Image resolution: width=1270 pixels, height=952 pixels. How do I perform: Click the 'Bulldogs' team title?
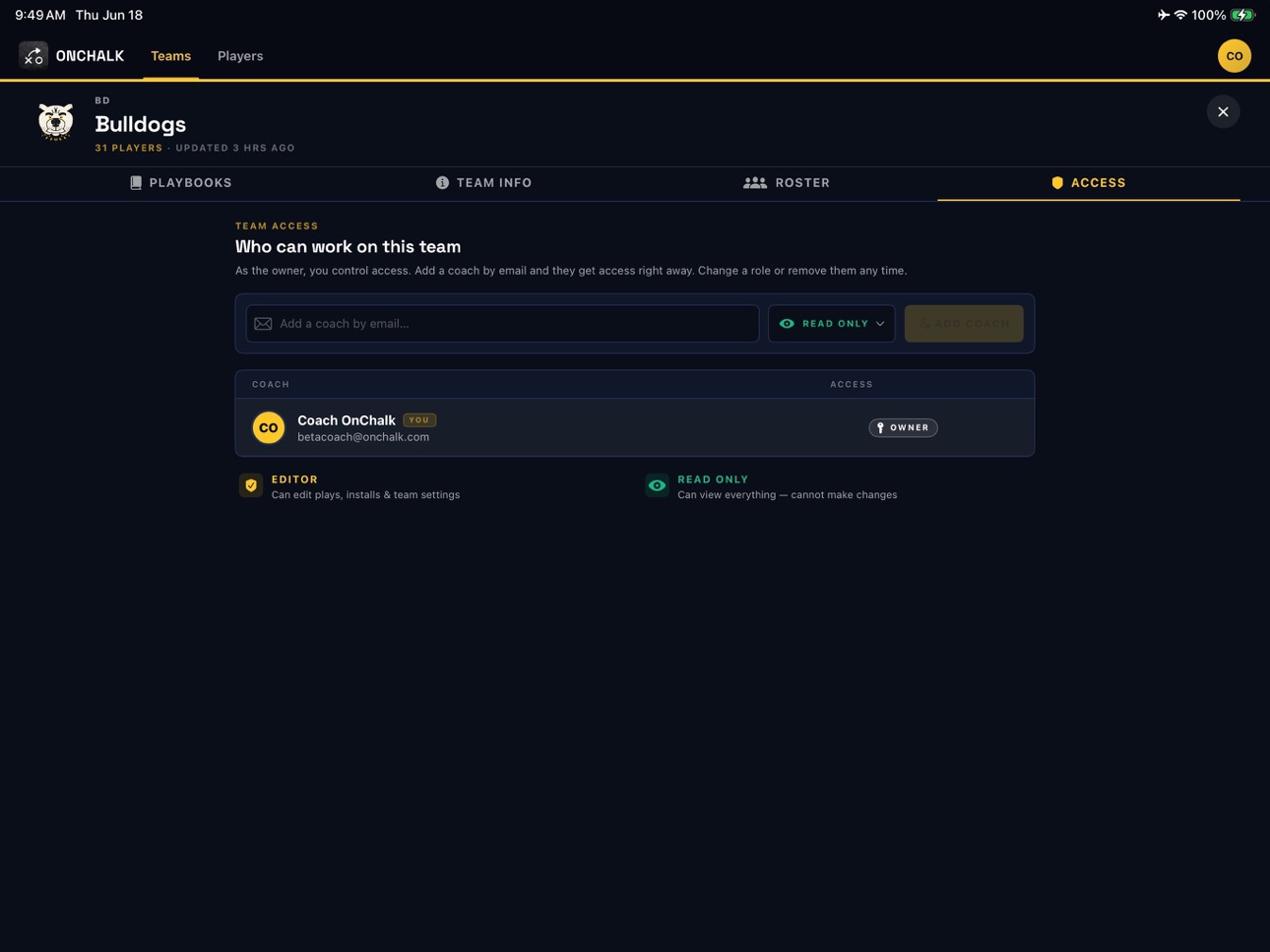[141, 124]
